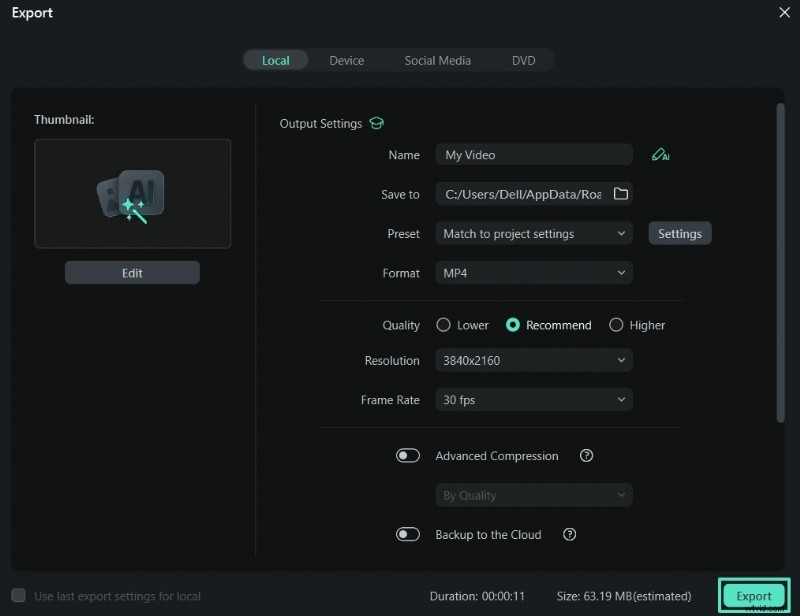This screenshot has width=800, height=616.
Task: Select the Higher quality radio button
Action: point(616,325)
